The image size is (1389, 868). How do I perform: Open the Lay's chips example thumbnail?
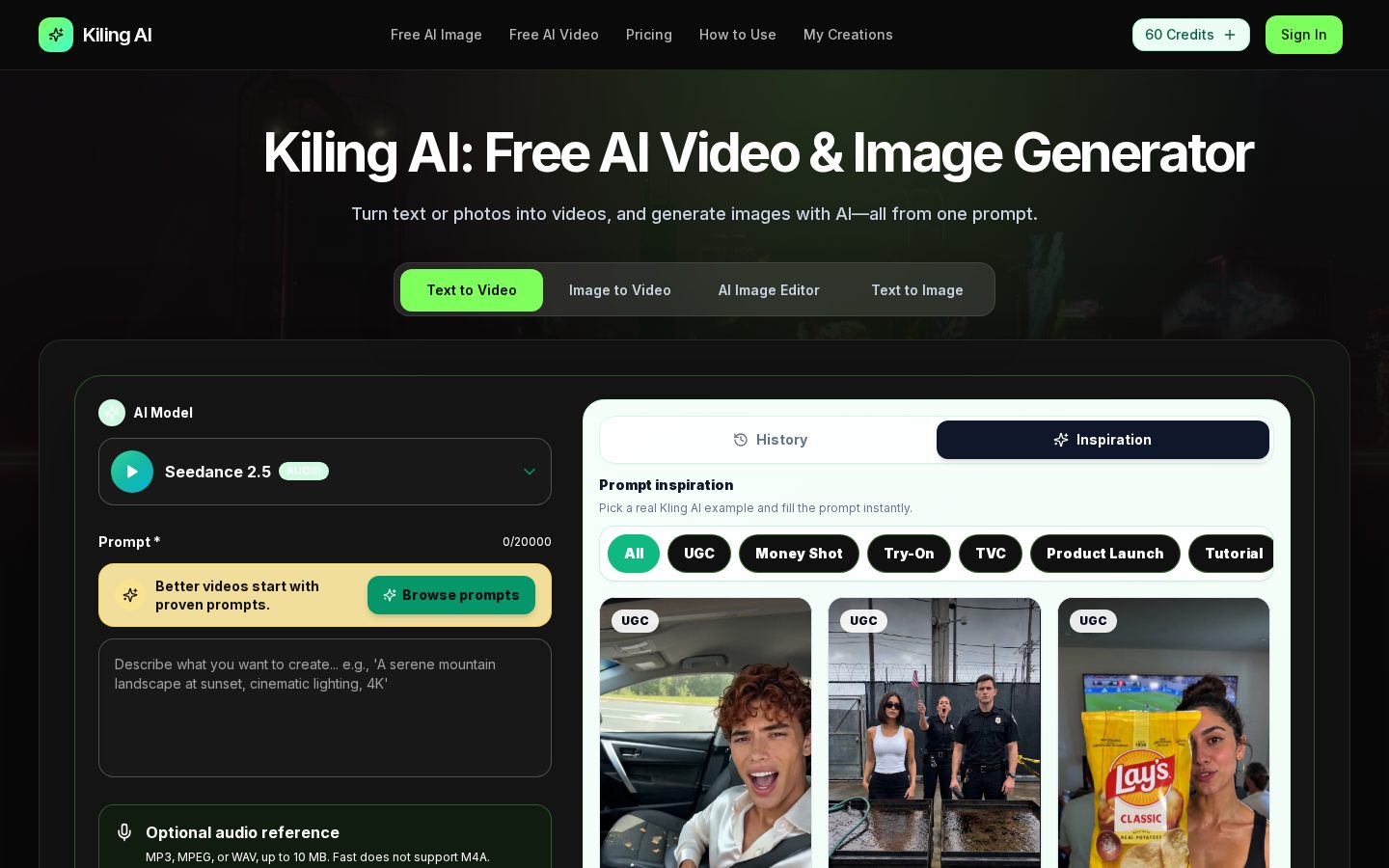1163,734
